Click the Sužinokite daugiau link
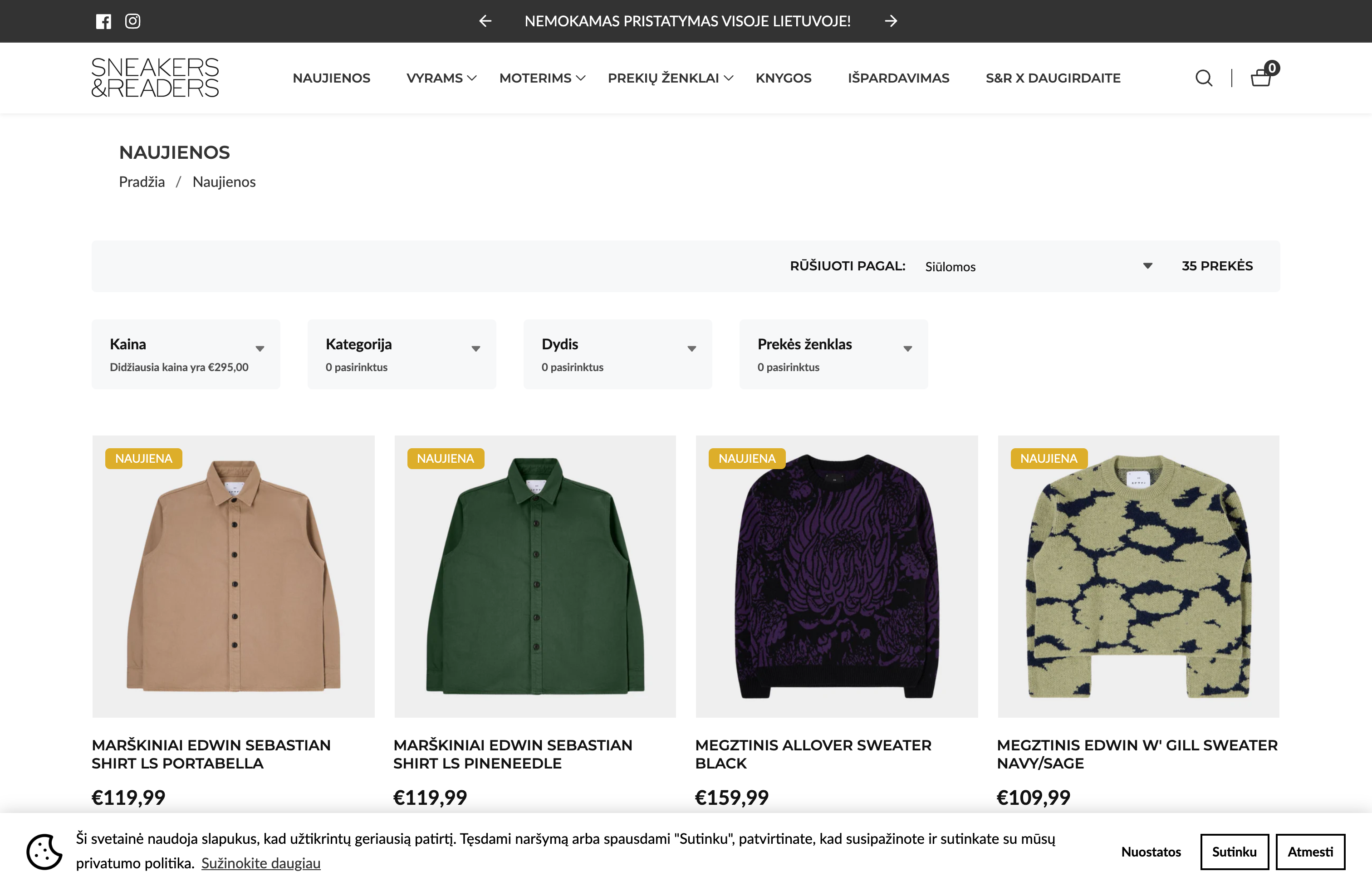1372x891 pixels. coord(260,863)
